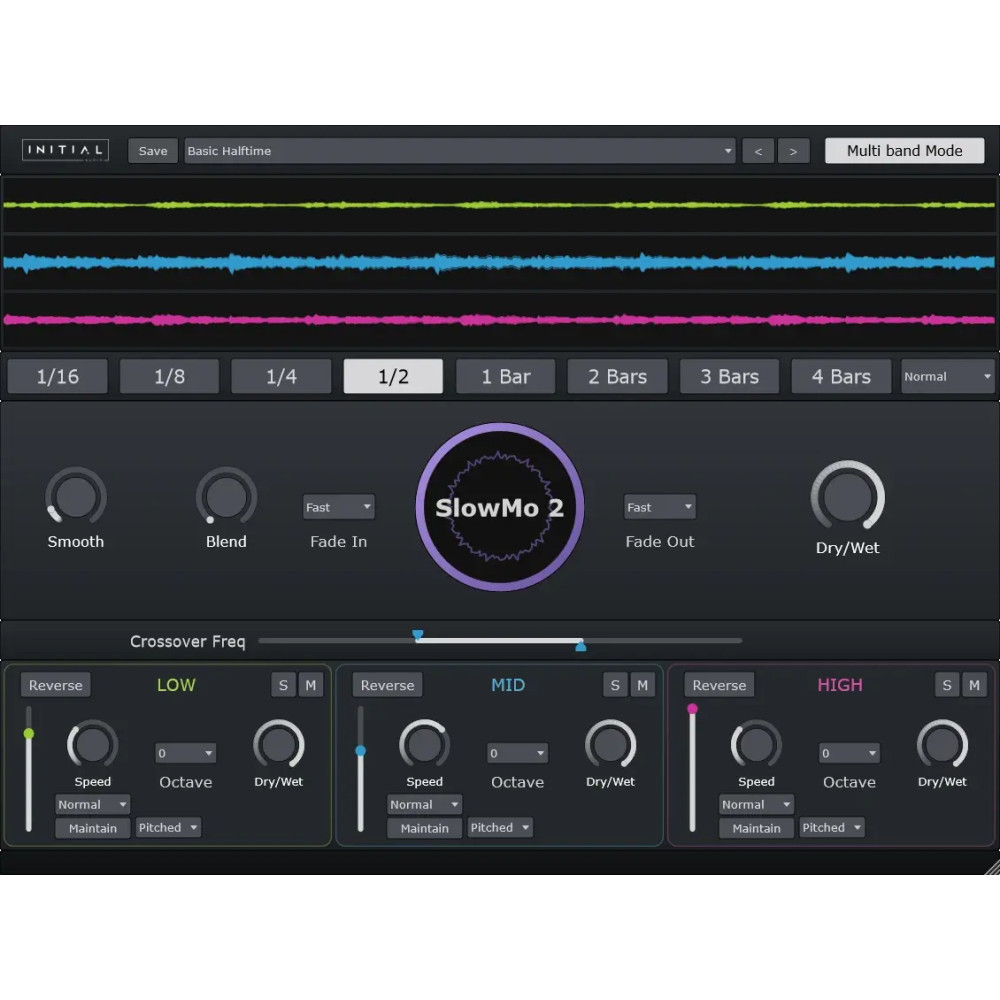Go to next preset with right arrow

click(793, 151)
